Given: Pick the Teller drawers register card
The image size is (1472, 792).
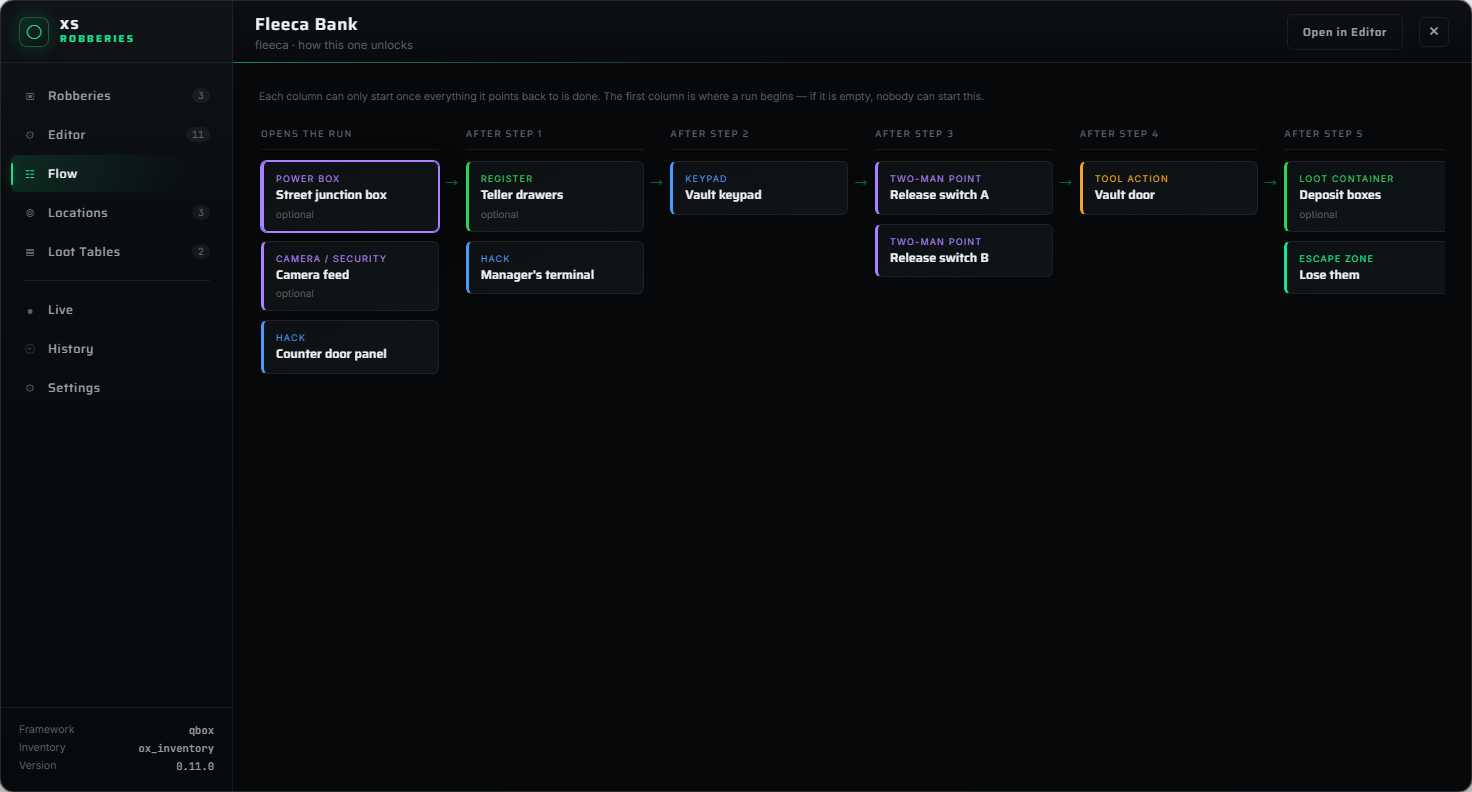Looking at the screenshot, I should (555, 196).
